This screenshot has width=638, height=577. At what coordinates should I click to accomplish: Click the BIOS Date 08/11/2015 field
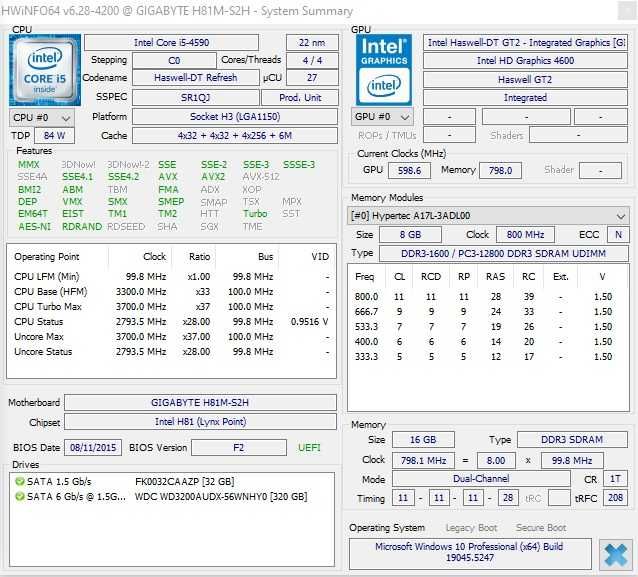coord(93,448)
